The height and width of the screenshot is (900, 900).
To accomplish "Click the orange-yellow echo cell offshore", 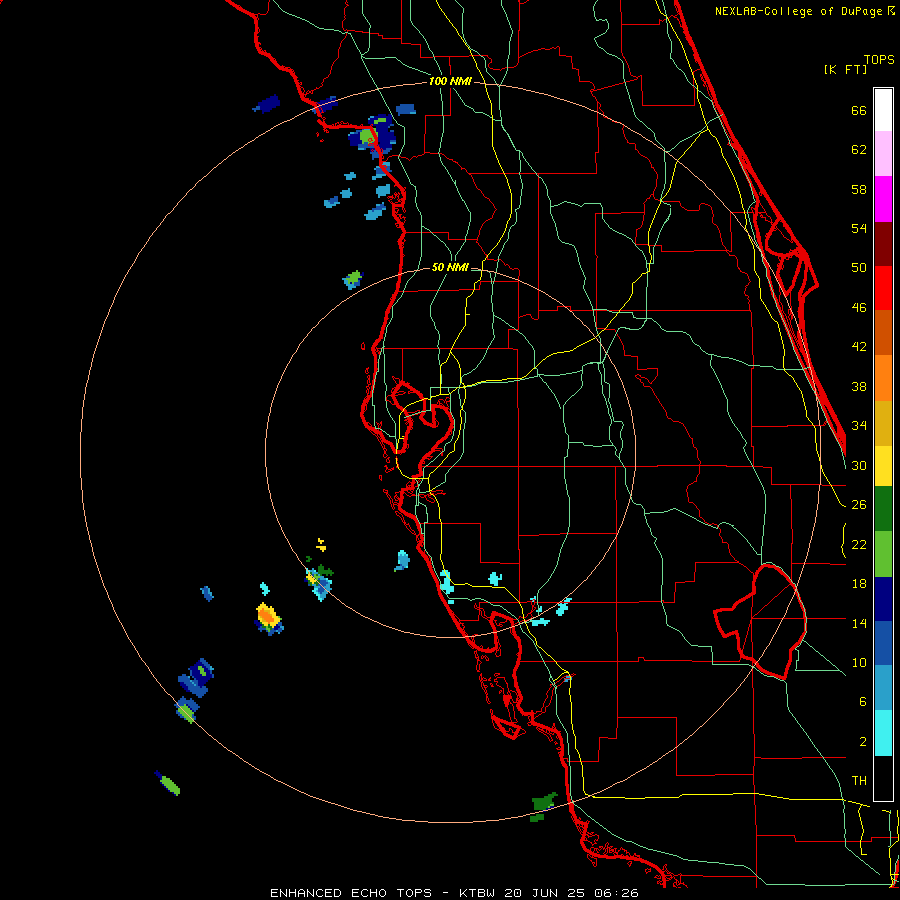I will click(x=268, y=616).
